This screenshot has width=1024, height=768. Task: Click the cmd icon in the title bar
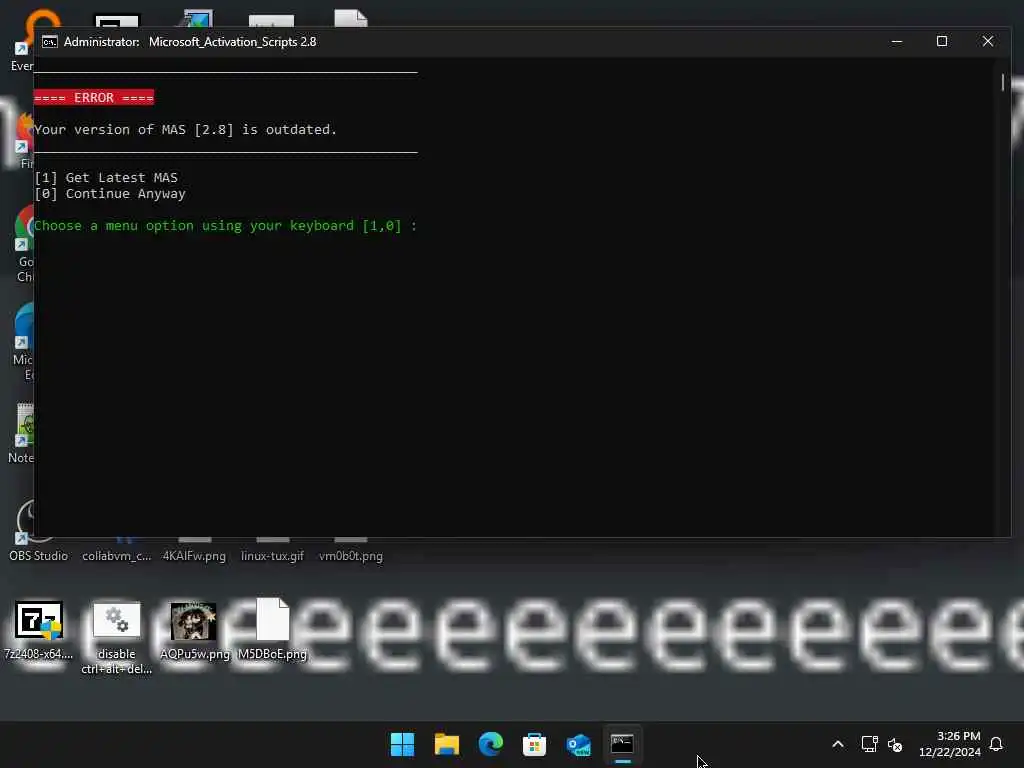50,42
